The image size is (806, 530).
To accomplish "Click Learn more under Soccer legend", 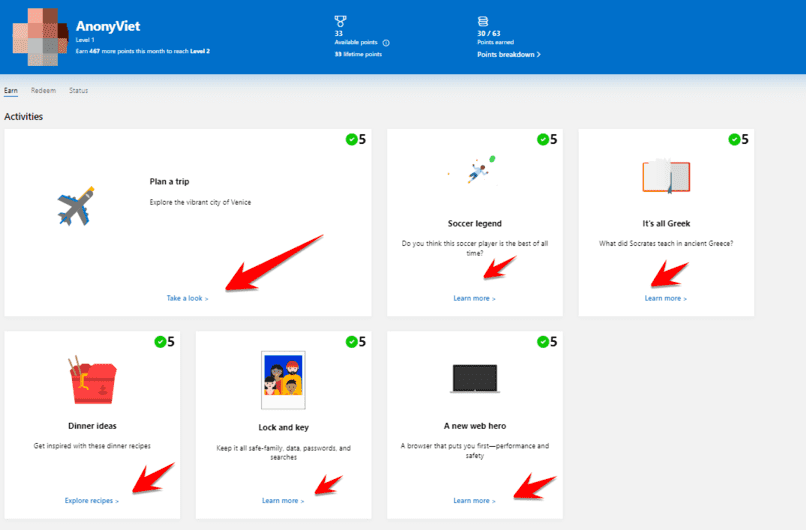I will 474,298.
